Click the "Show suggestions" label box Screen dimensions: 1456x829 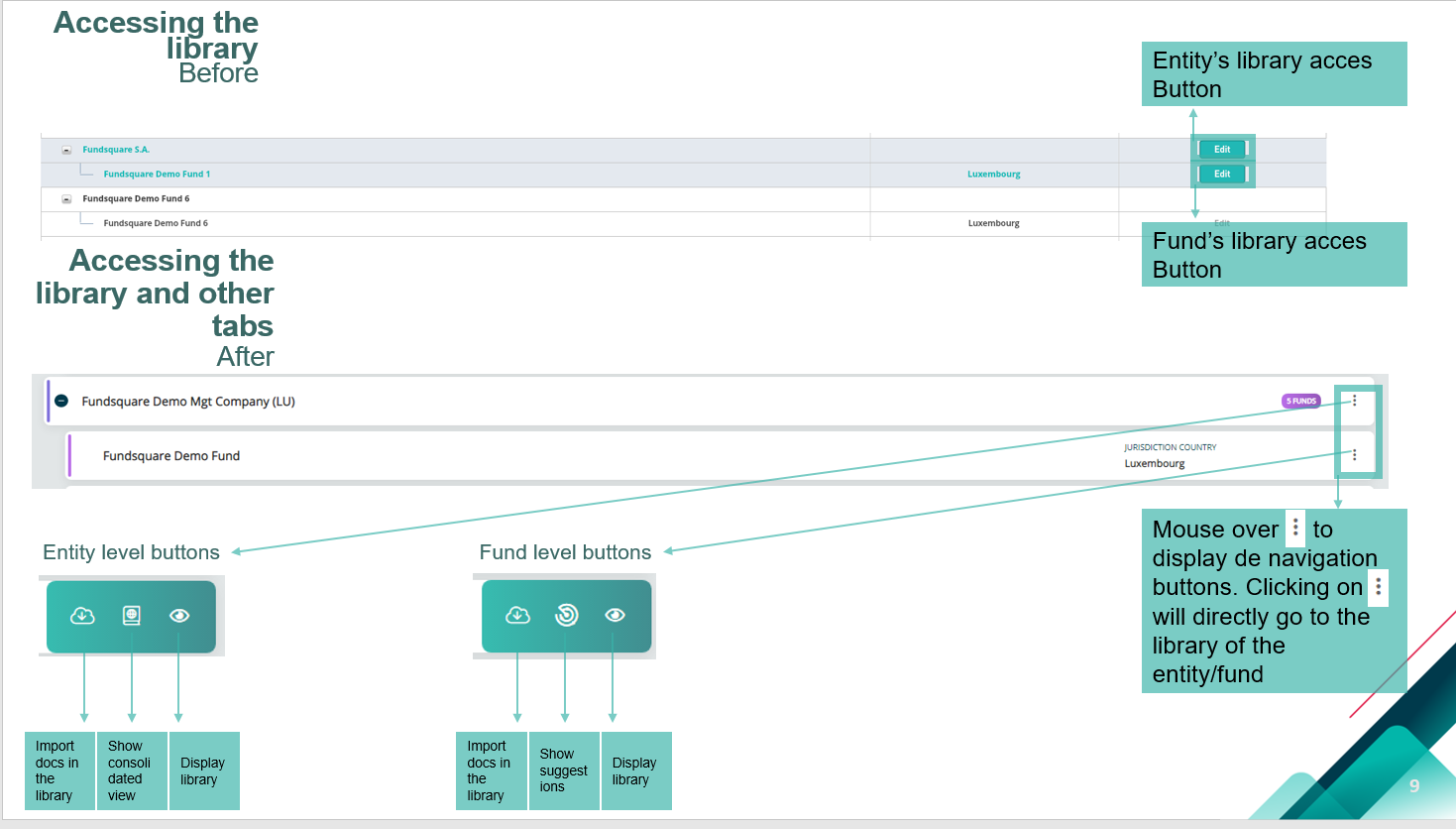(564, 770)
